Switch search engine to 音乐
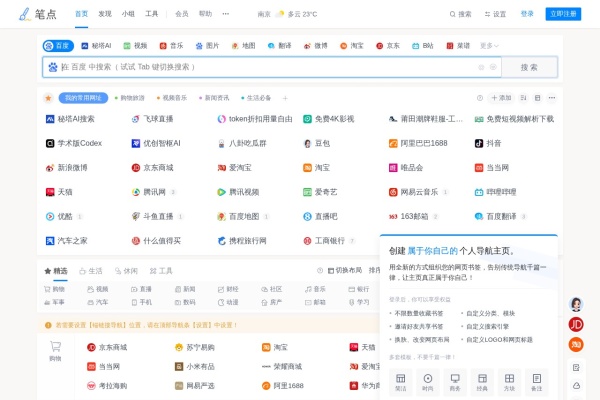 tap(171, 46)
